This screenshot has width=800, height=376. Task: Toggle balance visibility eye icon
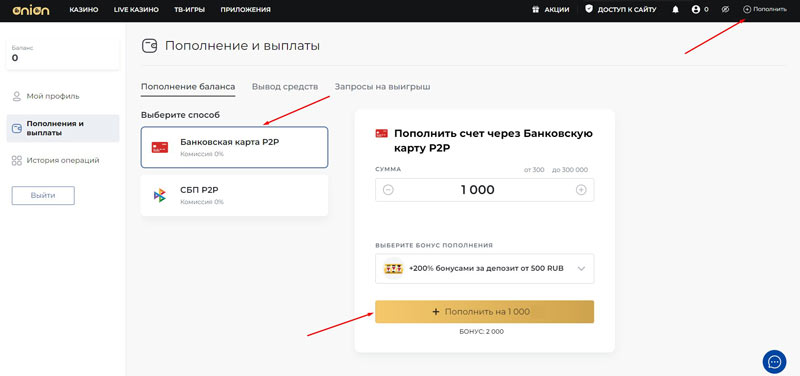pyautogui.click(x=726, y=10)
